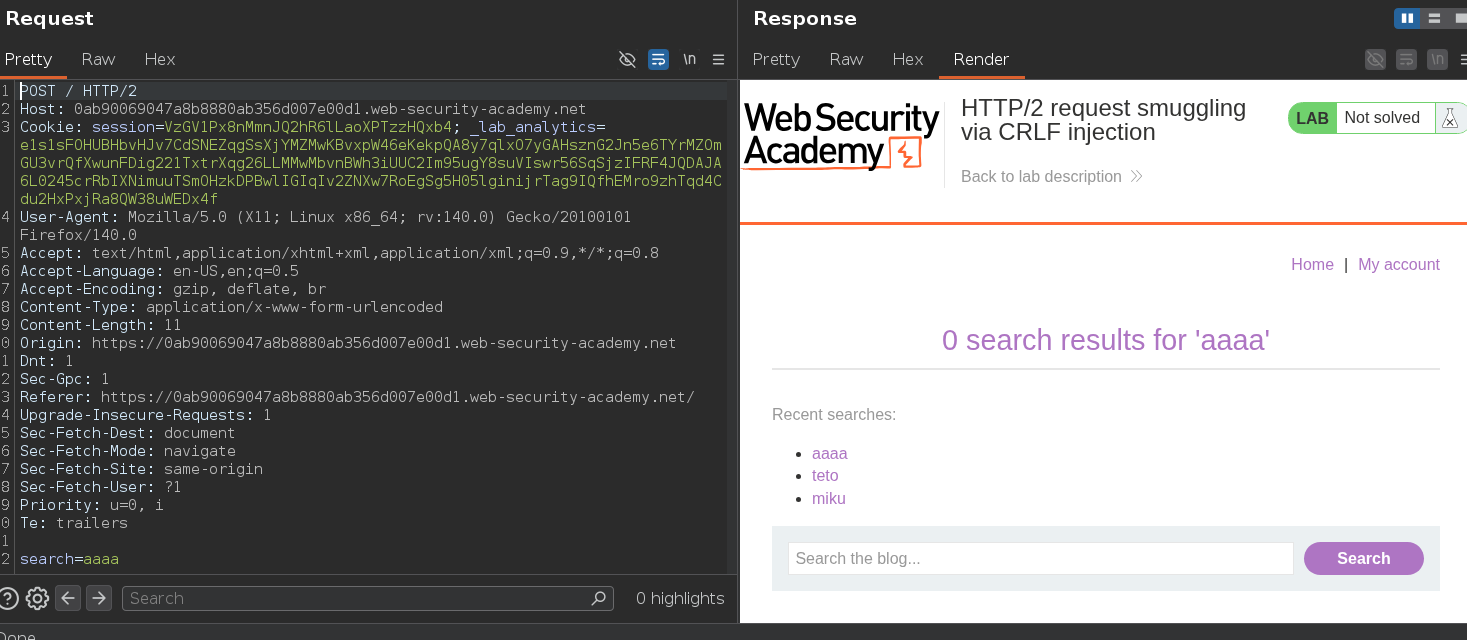Click the 'search=aaaa' request body
Screen dimensions: 1467x640
69,559
